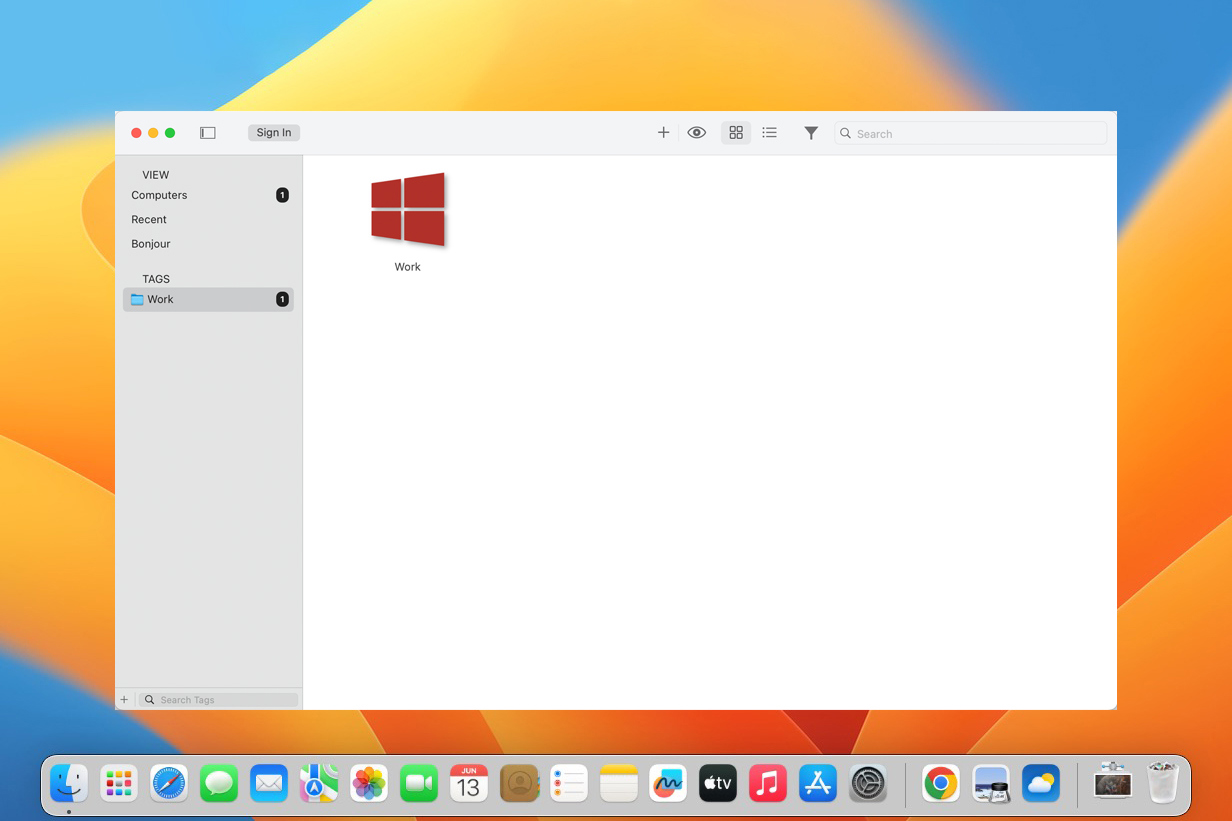Open Photos from the Dock
The width and height of the screenshot is (1232, 821).
369,783
